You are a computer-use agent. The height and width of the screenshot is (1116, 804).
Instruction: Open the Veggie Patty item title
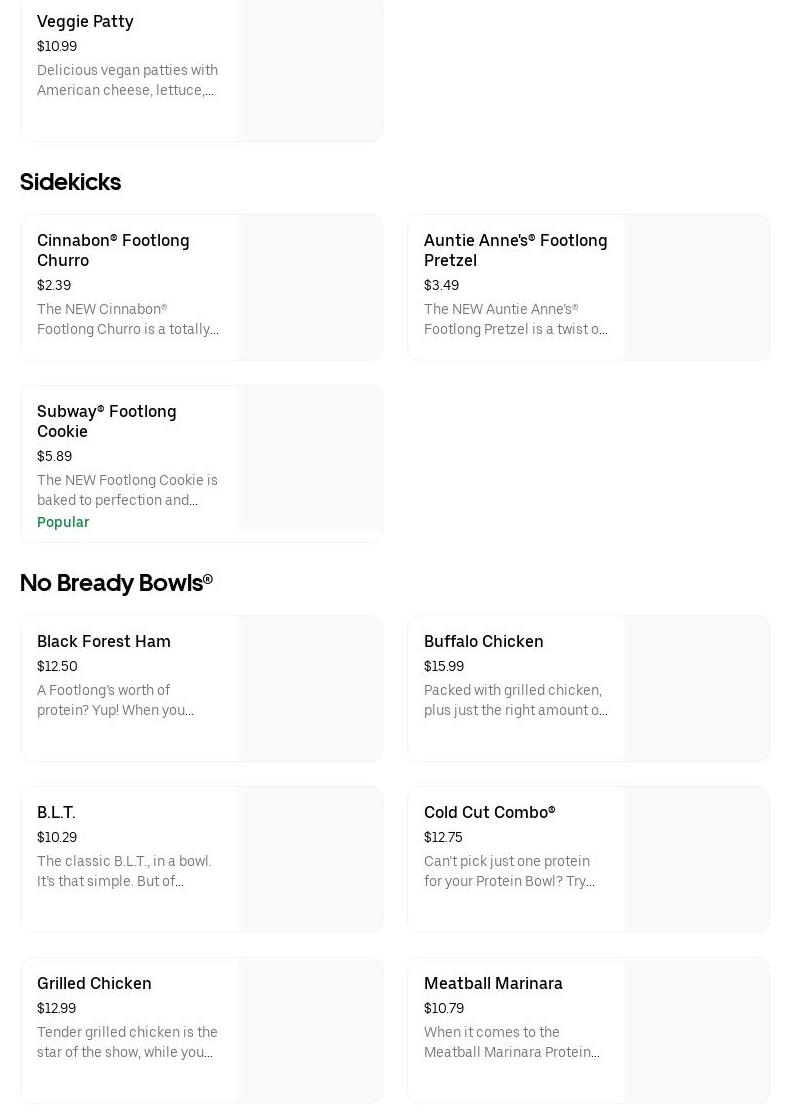(85, 21)
